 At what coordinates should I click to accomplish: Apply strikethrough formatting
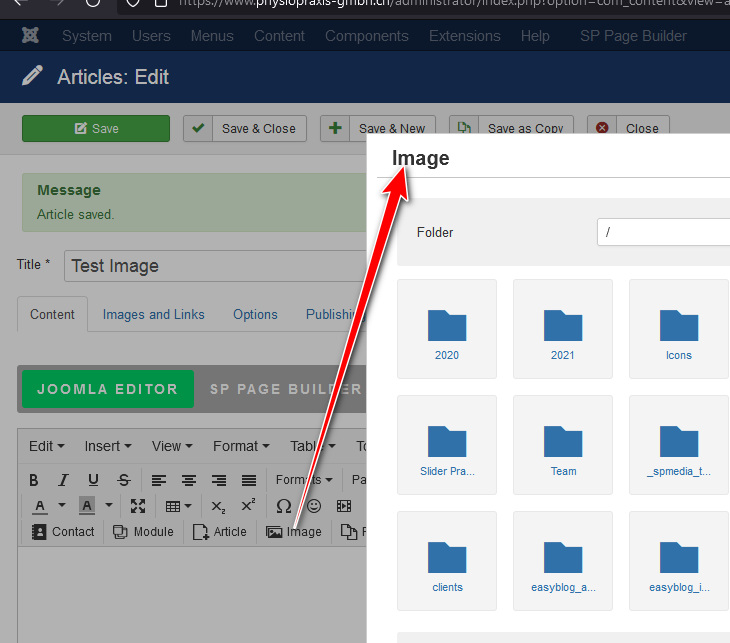point(124,480)
